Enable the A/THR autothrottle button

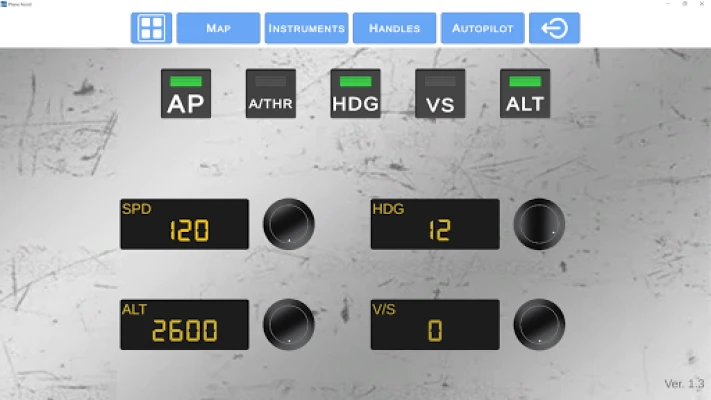coord(270,94)
